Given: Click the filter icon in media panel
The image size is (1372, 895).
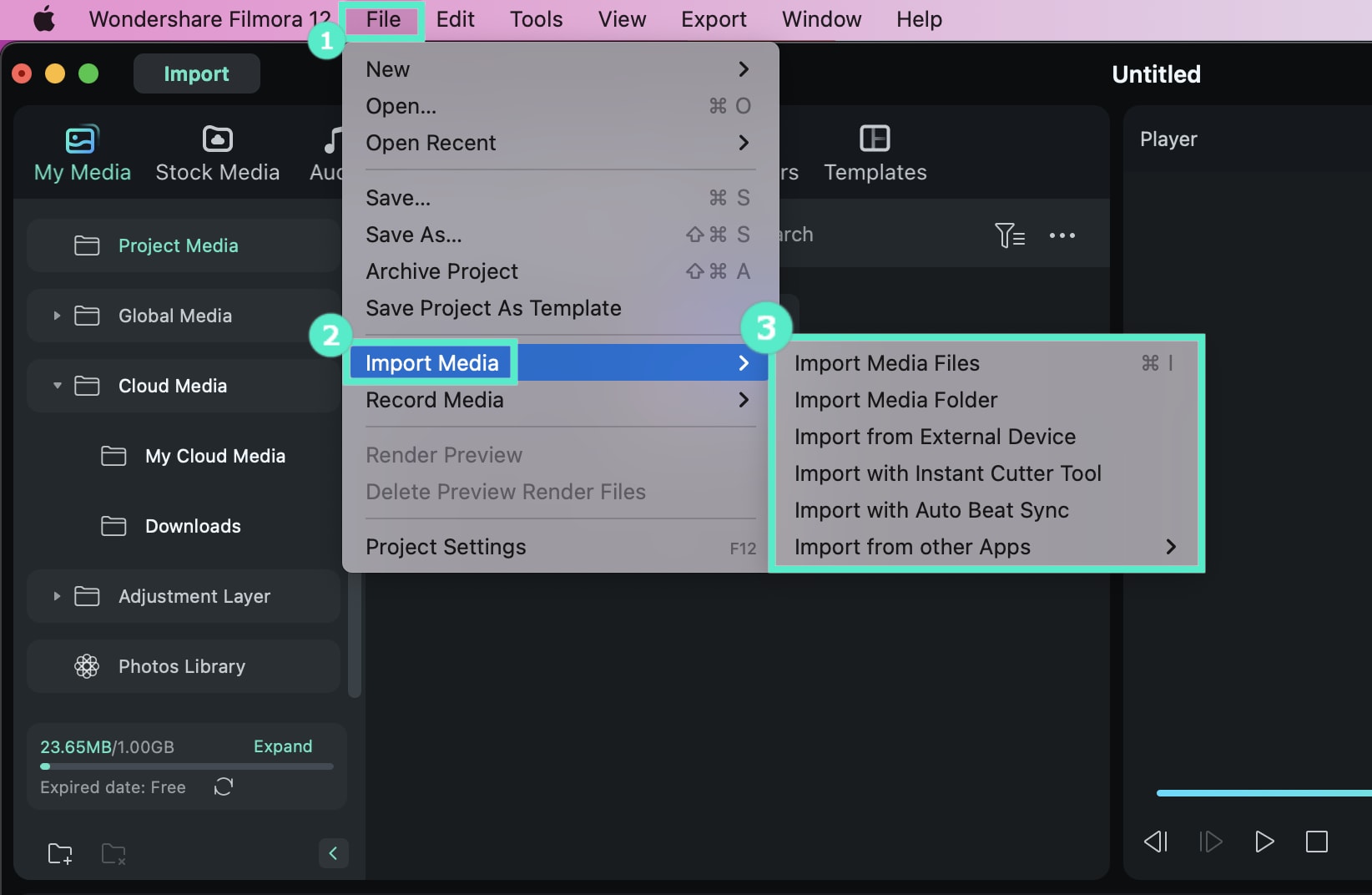Looking at the screenshot, I should point(1009,235).
